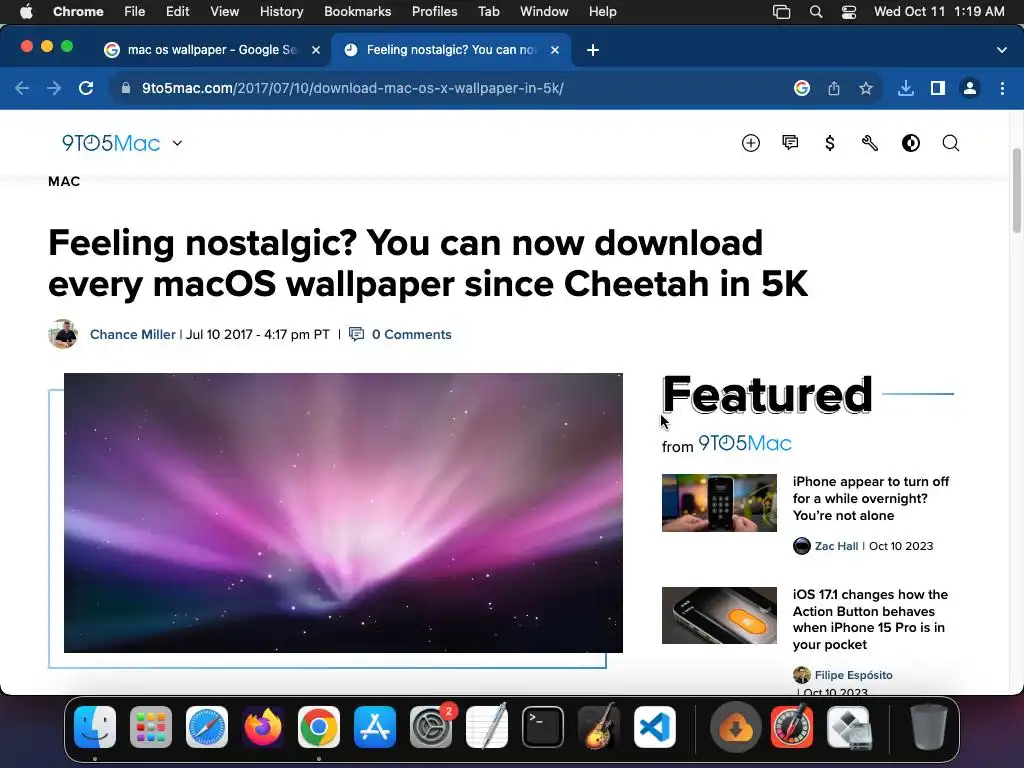
Task: Toggle Chrome side panel icon
Action: 938,88
